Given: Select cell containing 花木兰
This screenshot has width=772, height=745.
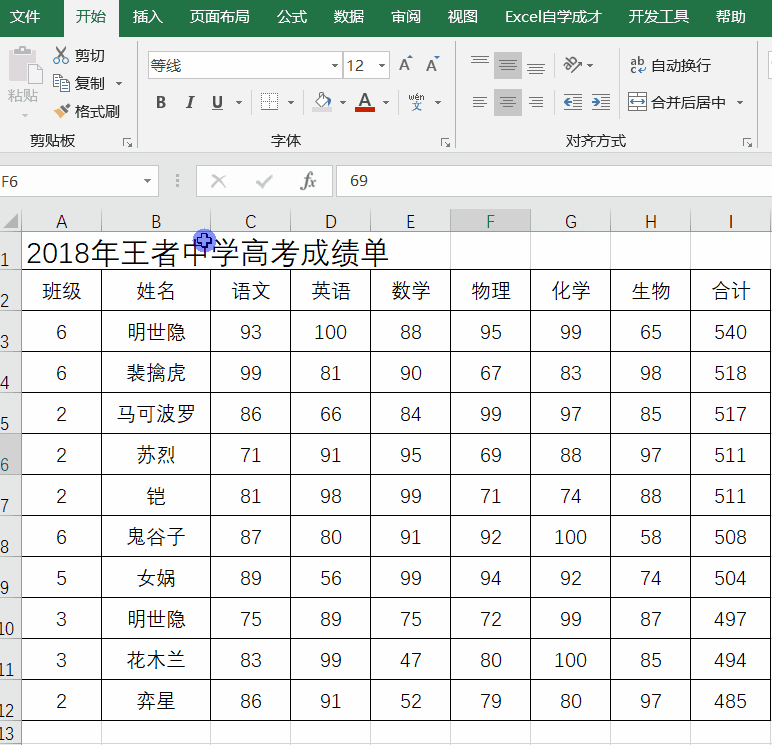Looking at the screenshot, I should pos(156,660).
